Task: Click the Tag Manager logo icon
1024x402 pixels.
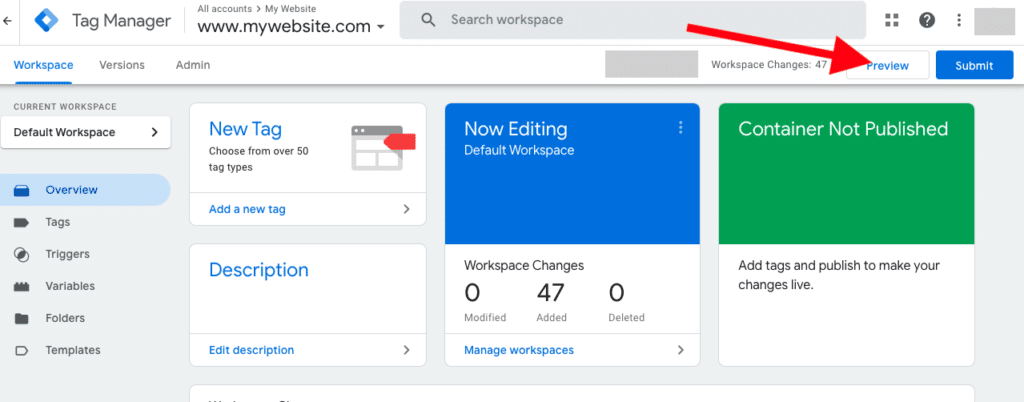Action: [x=48, y=20]
